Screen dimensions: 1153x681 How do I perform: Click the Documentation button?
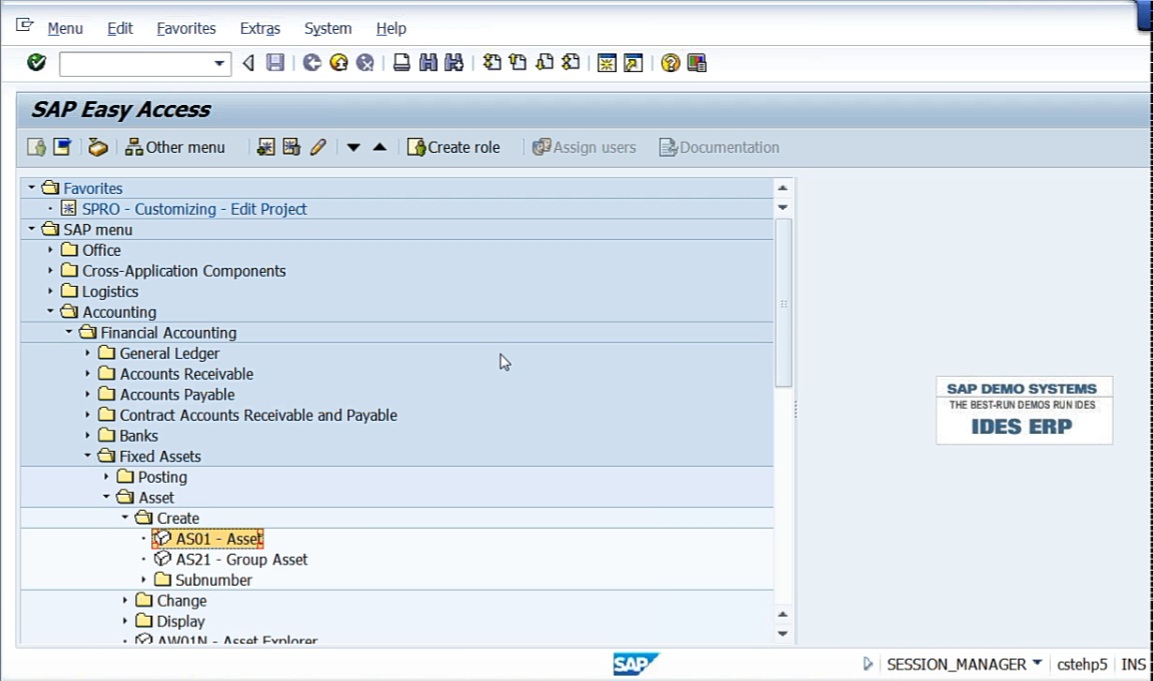(719, 147)
